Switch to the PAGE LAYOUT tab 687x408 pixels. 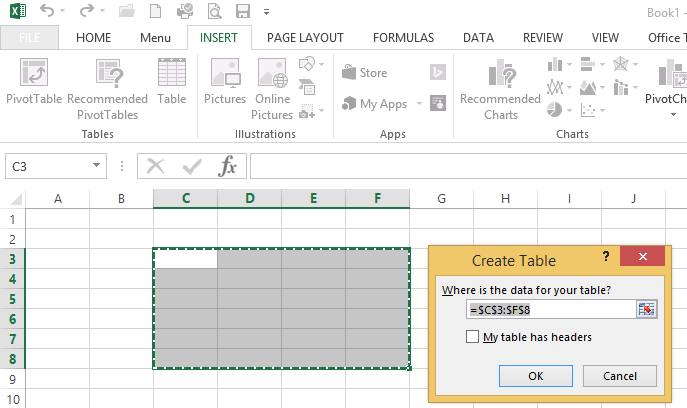point(305,38)
